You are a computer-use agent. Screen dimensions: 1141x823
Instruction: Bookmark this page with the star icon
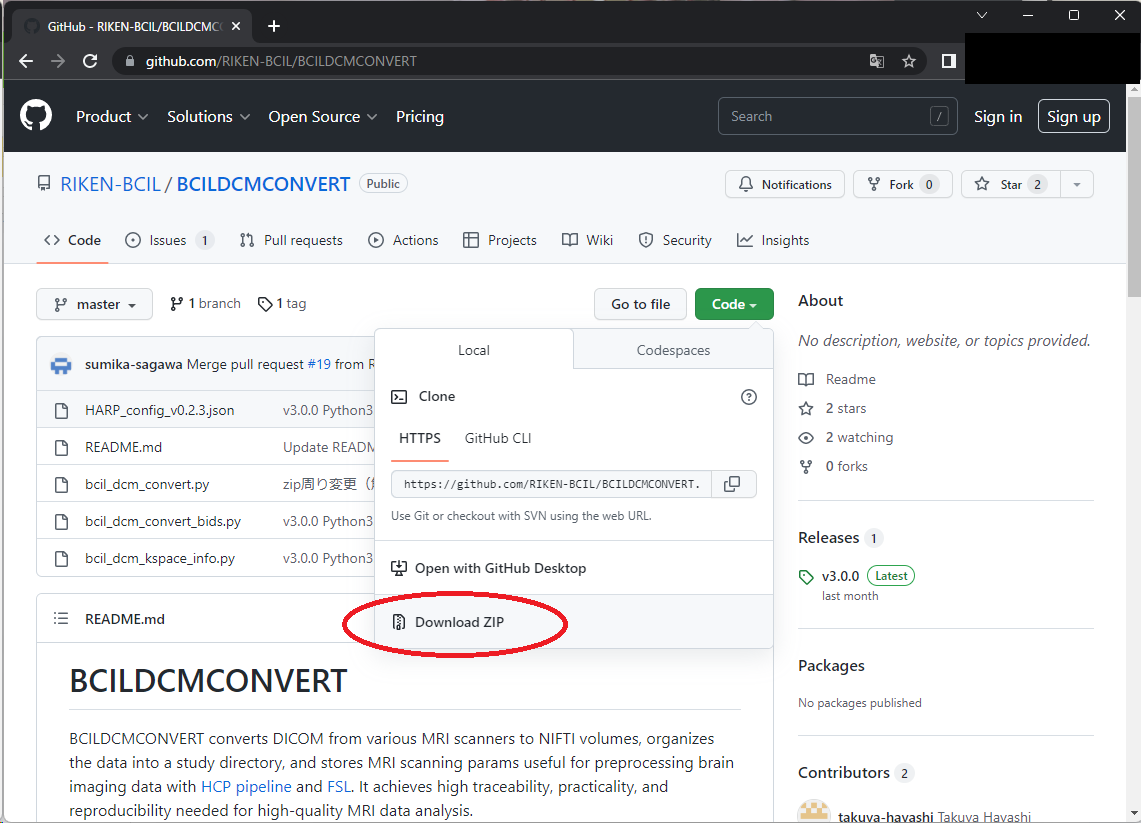pos(909,61)
